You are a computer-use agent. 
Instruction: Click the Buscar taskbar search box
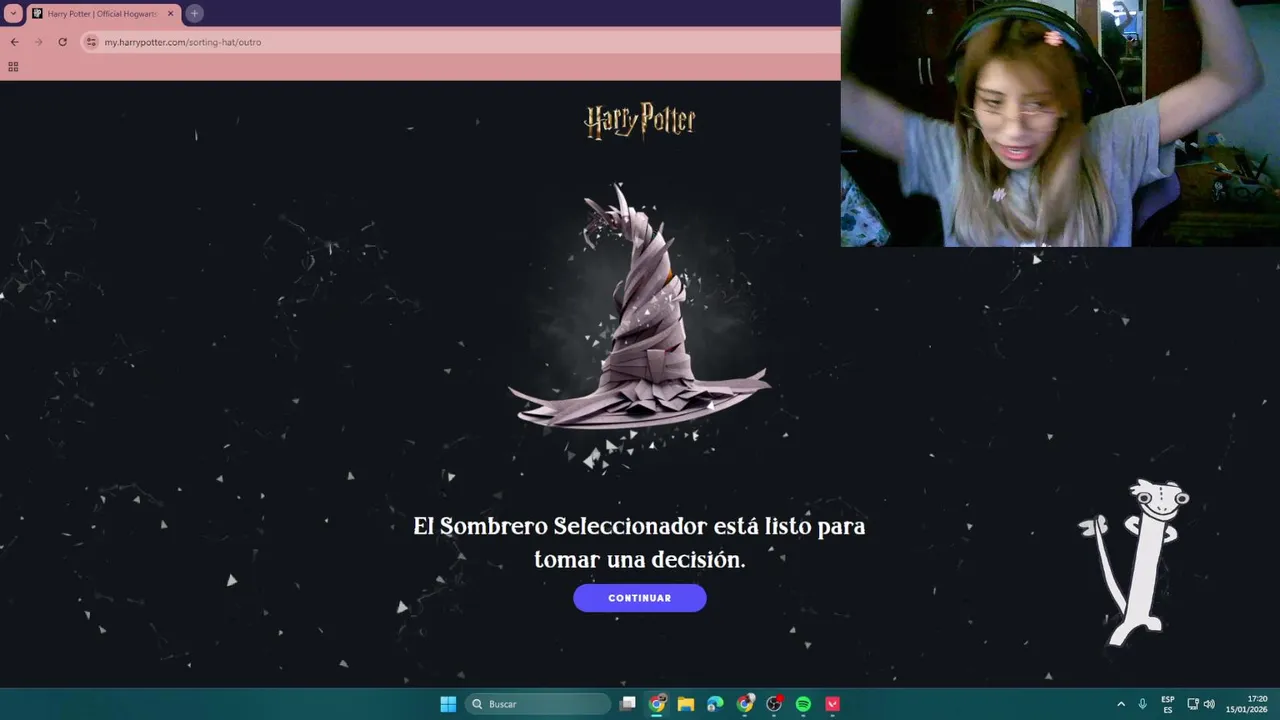tap(539, 704)
